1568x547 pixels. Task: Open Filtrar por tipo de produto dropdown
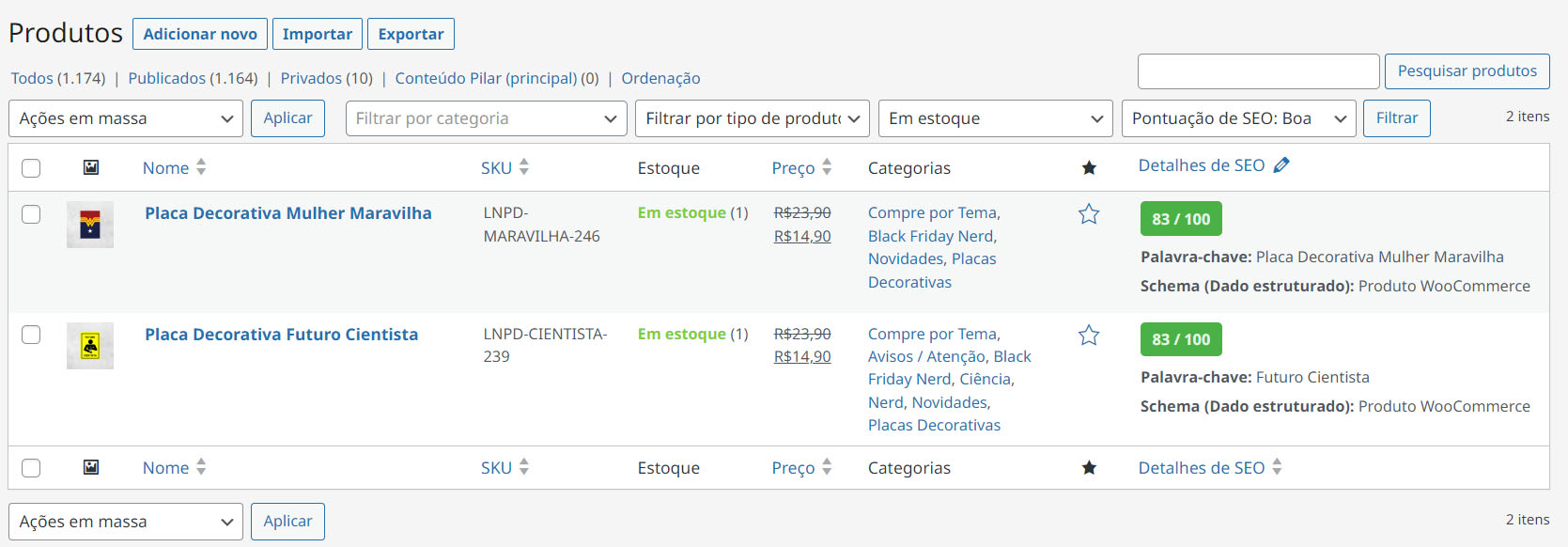click(753, 118)
